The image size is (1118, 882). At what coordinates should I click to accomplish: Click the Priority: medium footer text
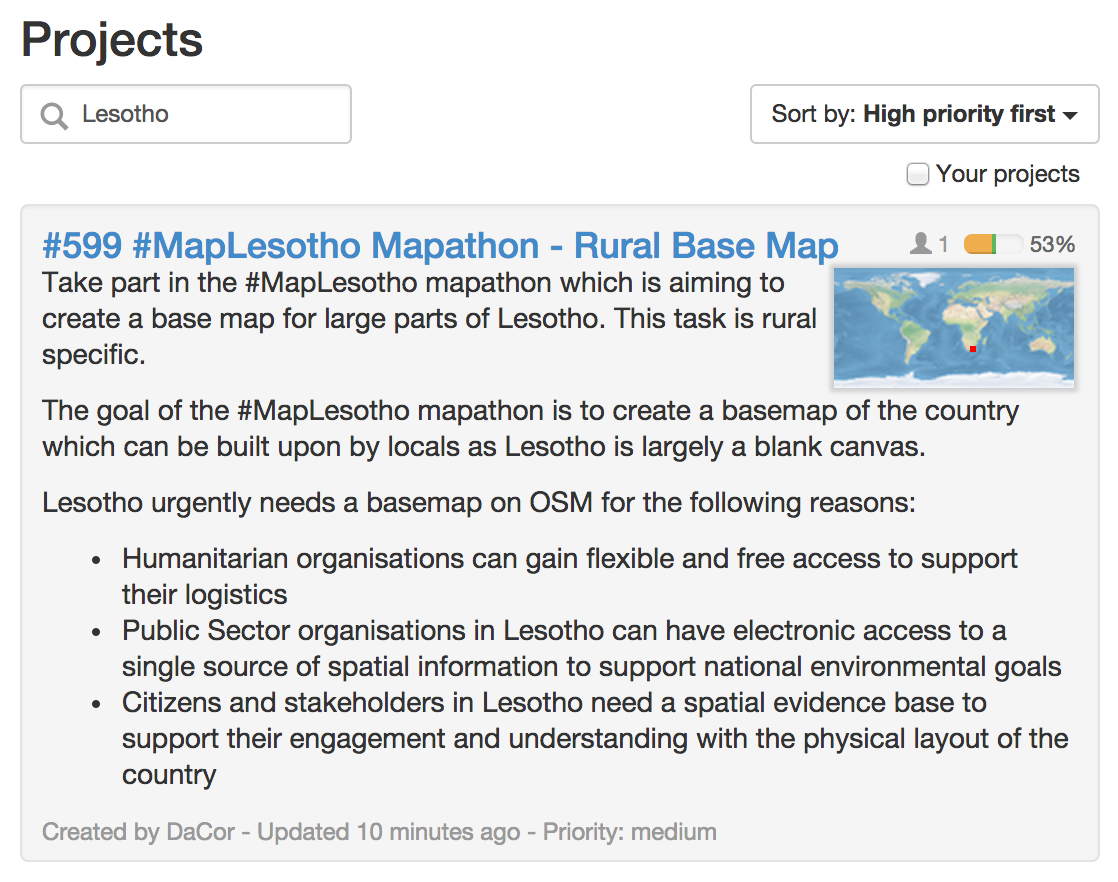[630, 832]
